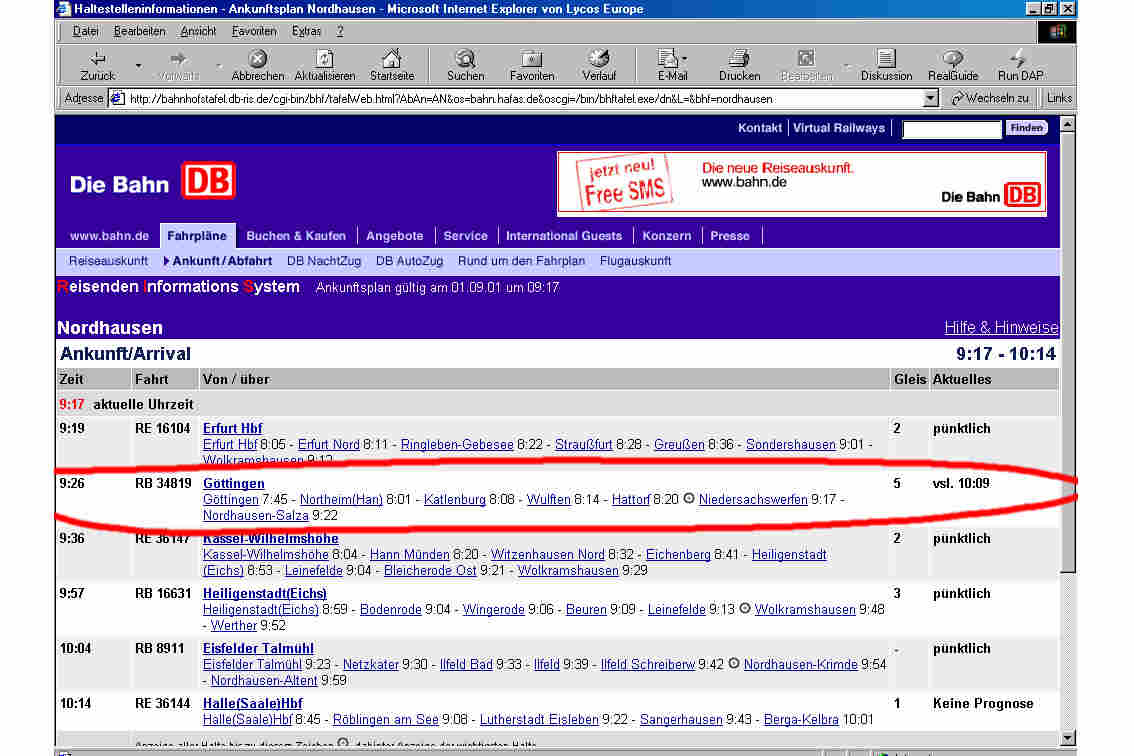The height and width of the screenshot is (756, 1134).
Task: Expand the address bar dropdown arrow
Action: pos(931,98)
